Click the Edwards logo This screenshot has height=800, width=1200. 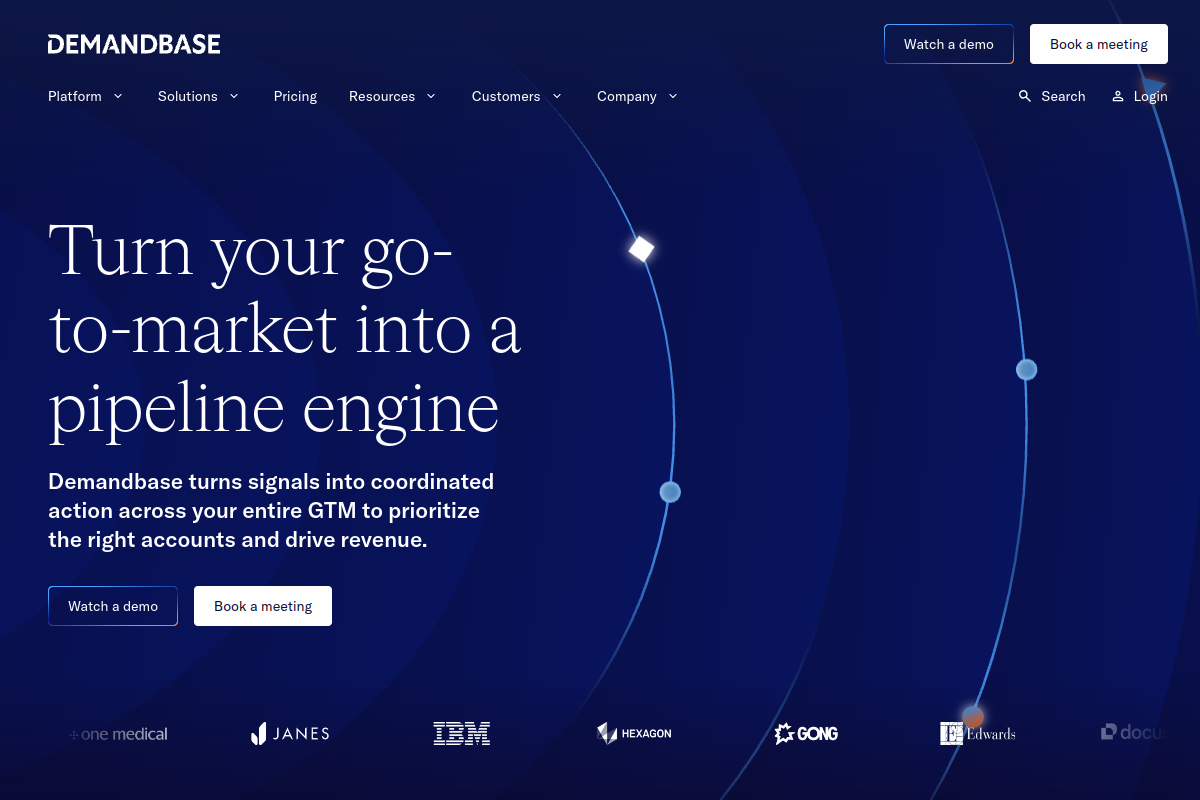tap(978, 734)
